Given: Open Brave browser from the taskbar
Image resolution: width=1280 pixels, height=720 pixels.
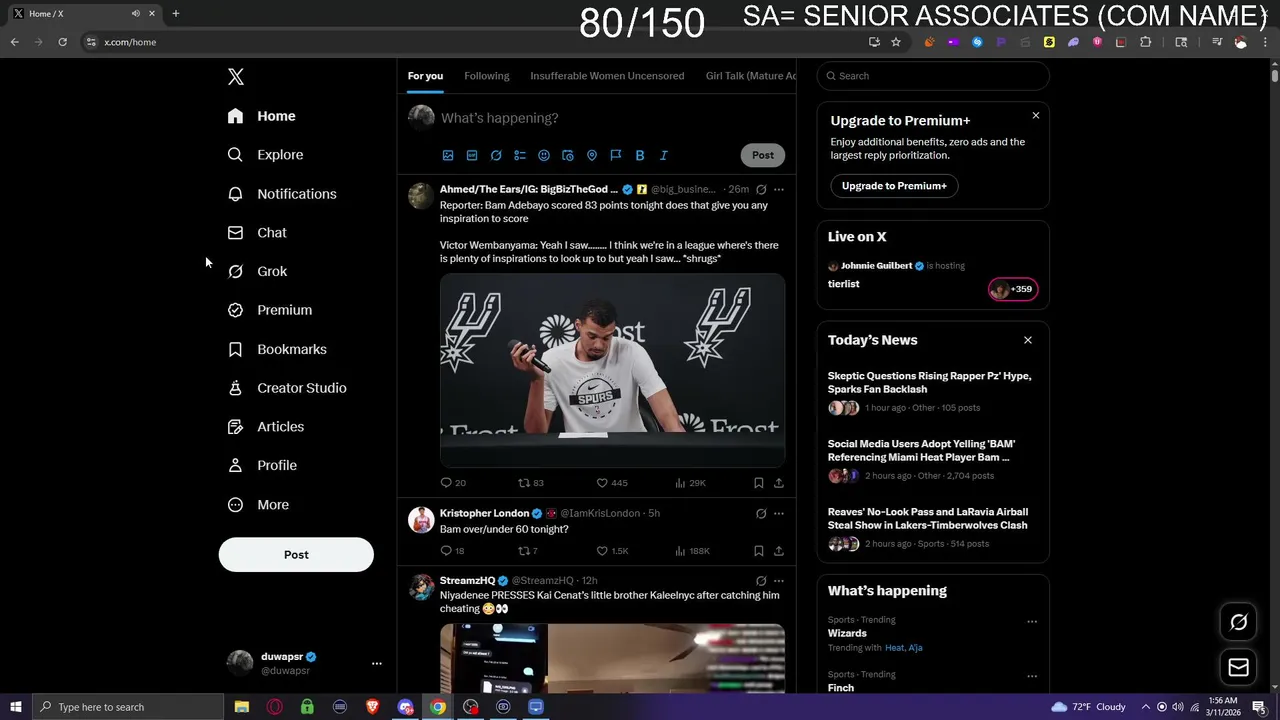Looking at the screenshot, I should point(372,707).
